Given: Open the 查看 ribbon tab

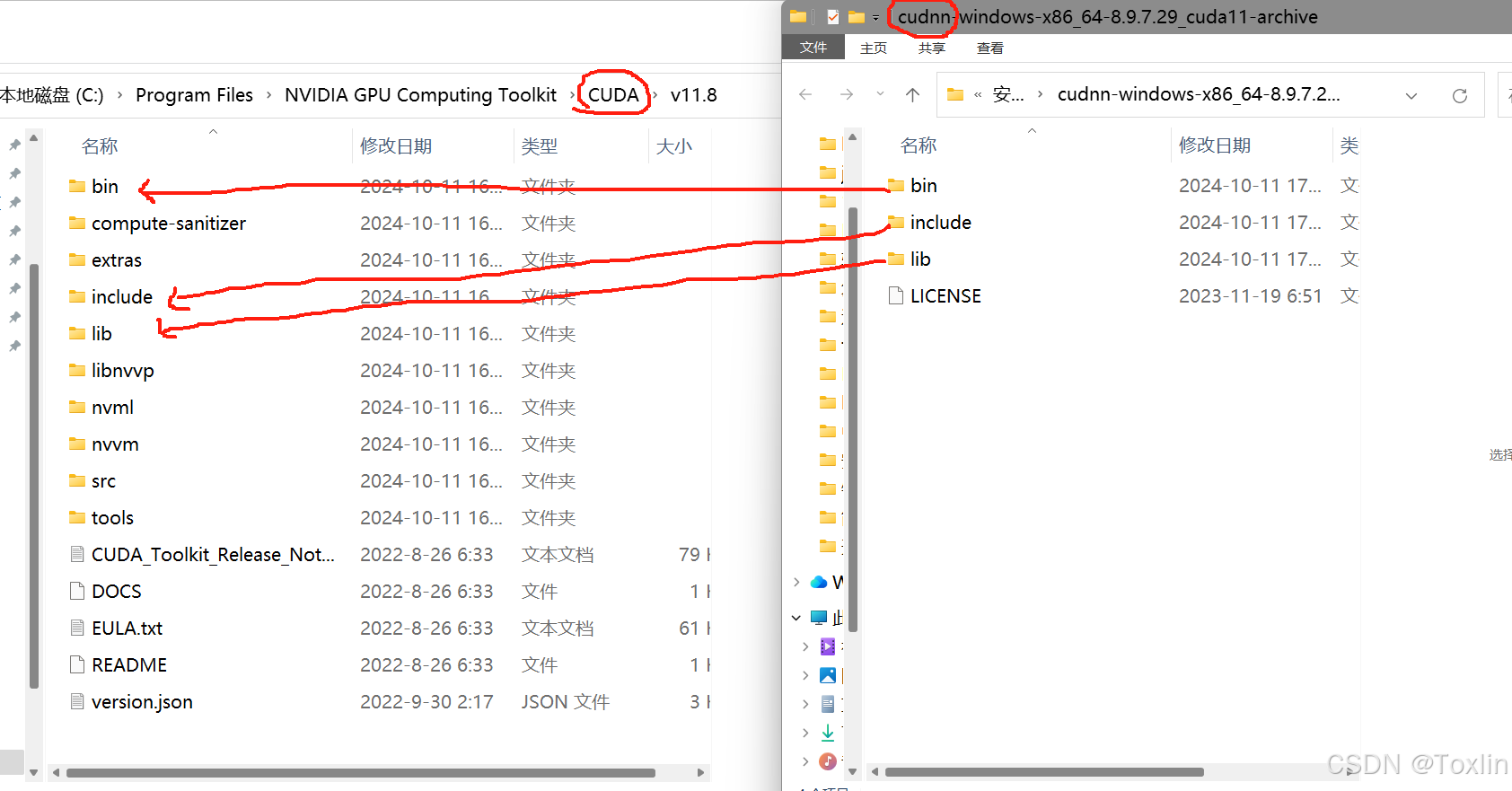Looking at the screenshot, I should 990,48.
